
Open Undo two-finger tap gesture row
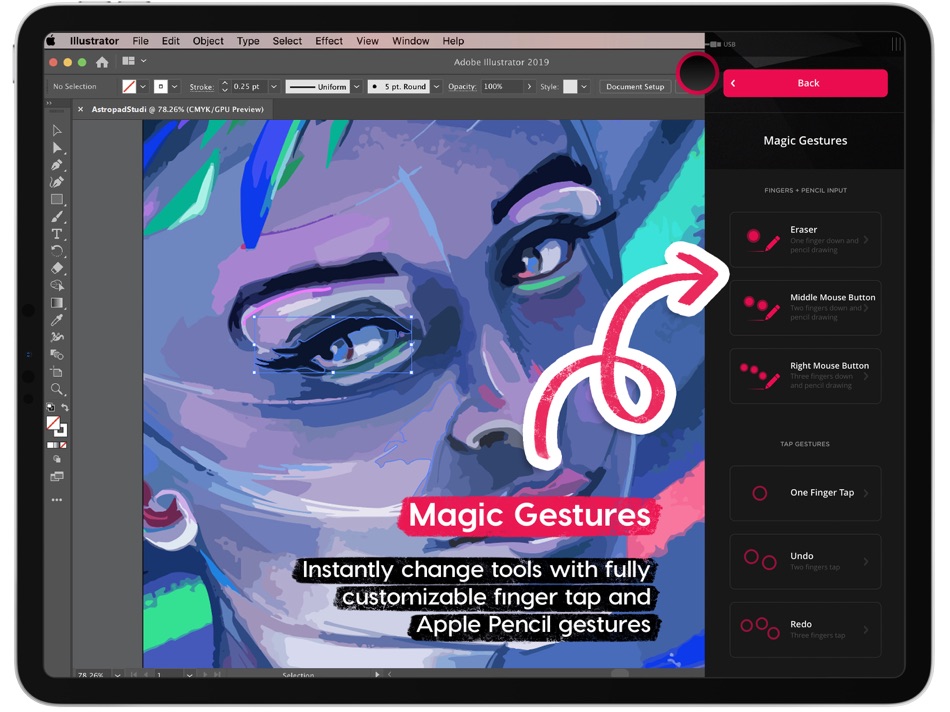805,561
